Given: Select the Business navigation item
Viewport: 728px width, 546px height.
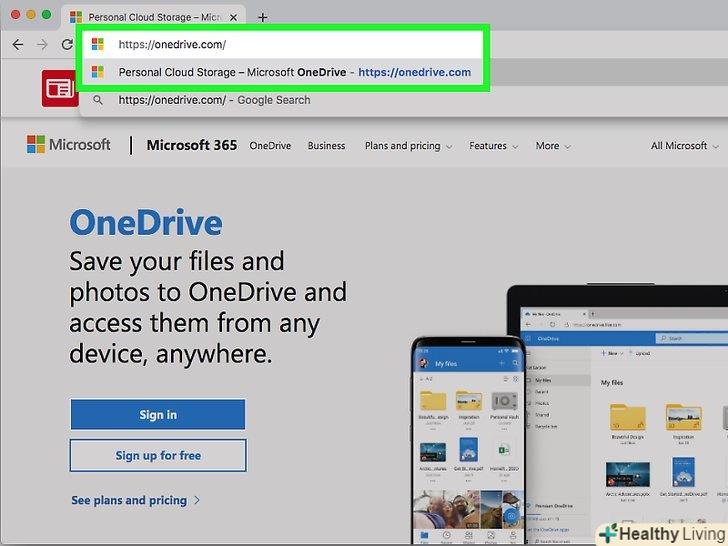Looking at the screenshot, I should click(x=326, y=146).
